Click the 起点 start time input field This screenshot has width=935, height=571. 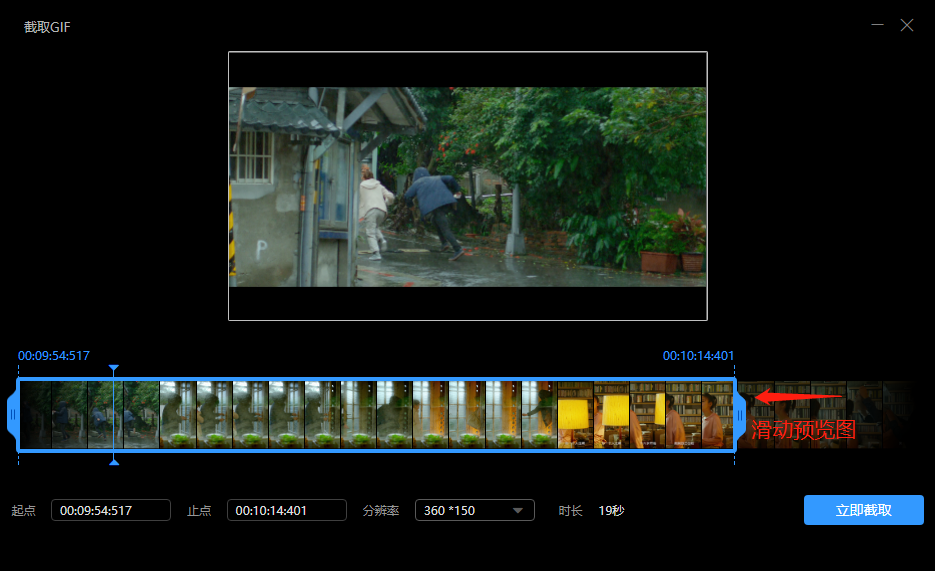click(111, 510)
